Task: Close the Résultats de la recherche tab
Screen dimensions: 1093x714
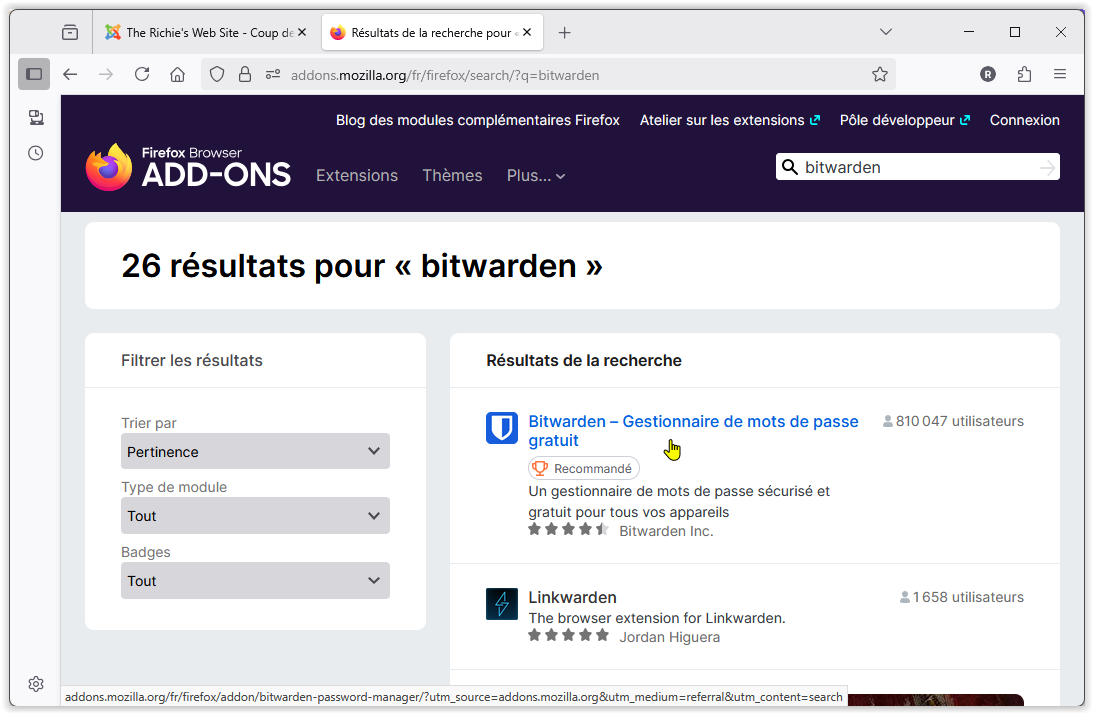Action: tap(527, 32)
